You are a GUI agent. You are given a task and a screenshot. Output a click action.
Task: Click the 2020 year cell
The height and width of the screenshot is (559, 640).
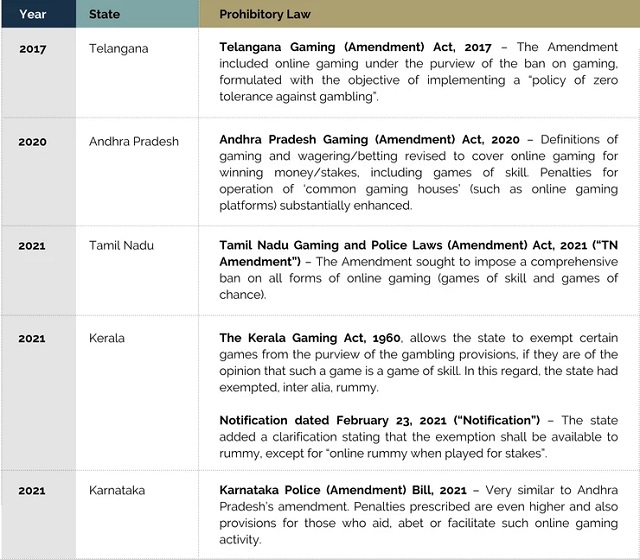coord(32,141)
